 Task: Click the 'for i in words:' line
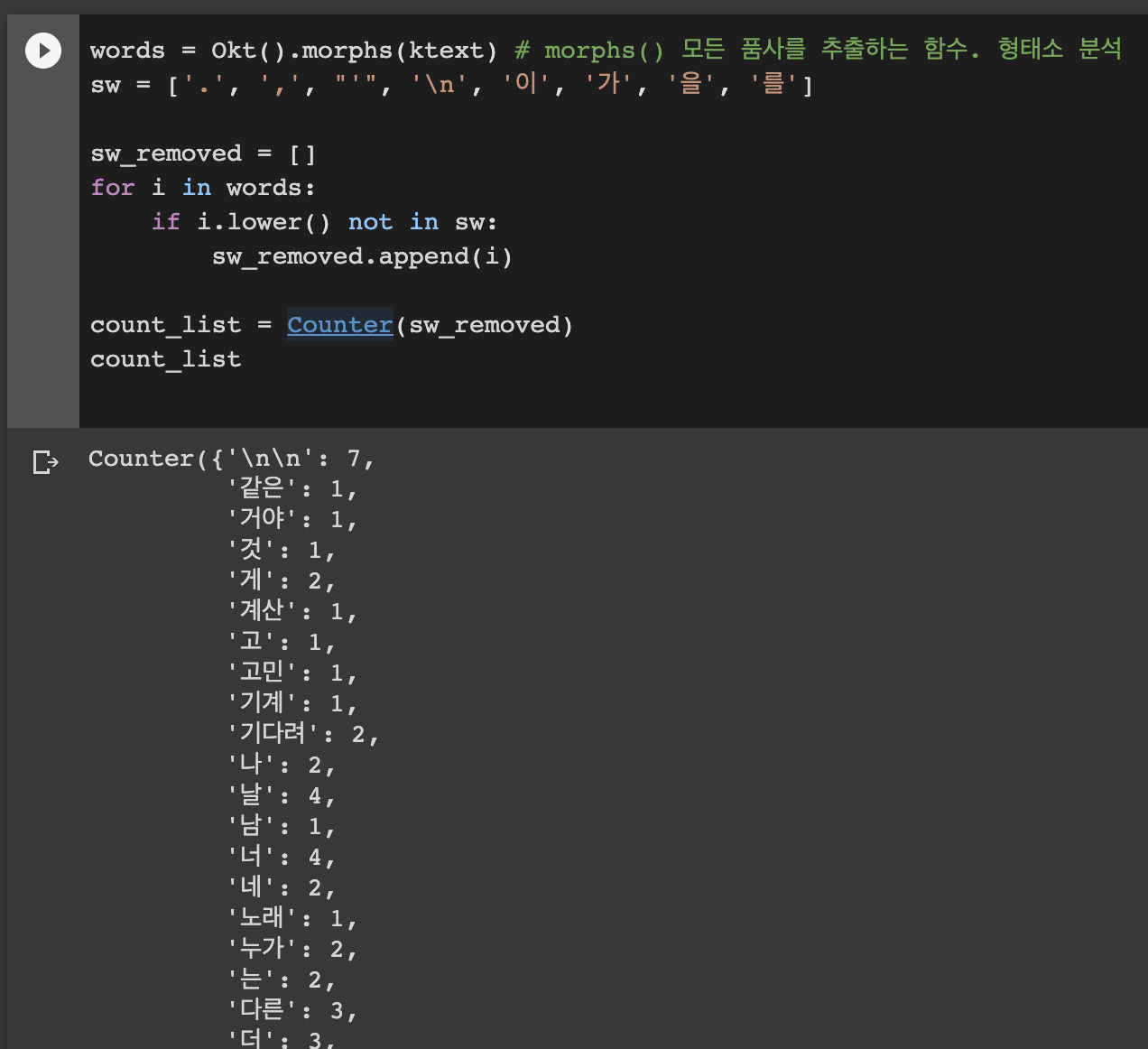click(x=203, y=188)
